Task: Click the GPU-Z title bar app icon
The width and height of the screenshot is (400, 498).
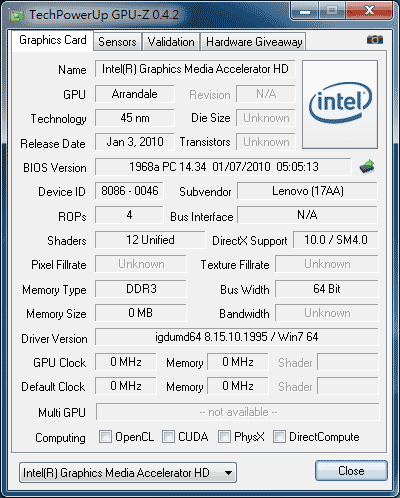Action: pyautogui.click(x=17, y=15)
